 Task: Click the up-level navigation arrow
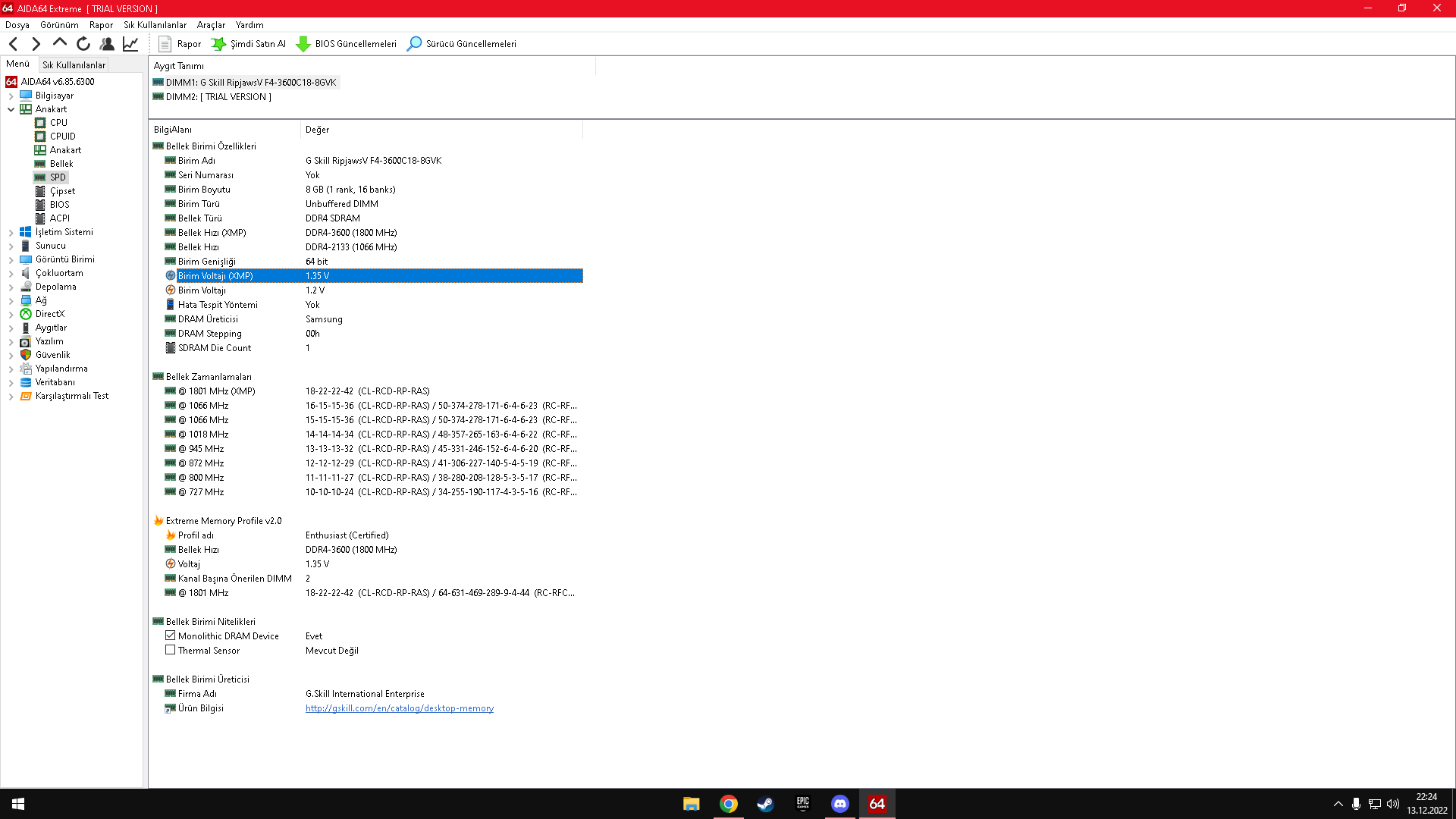[x=60, y=42]
